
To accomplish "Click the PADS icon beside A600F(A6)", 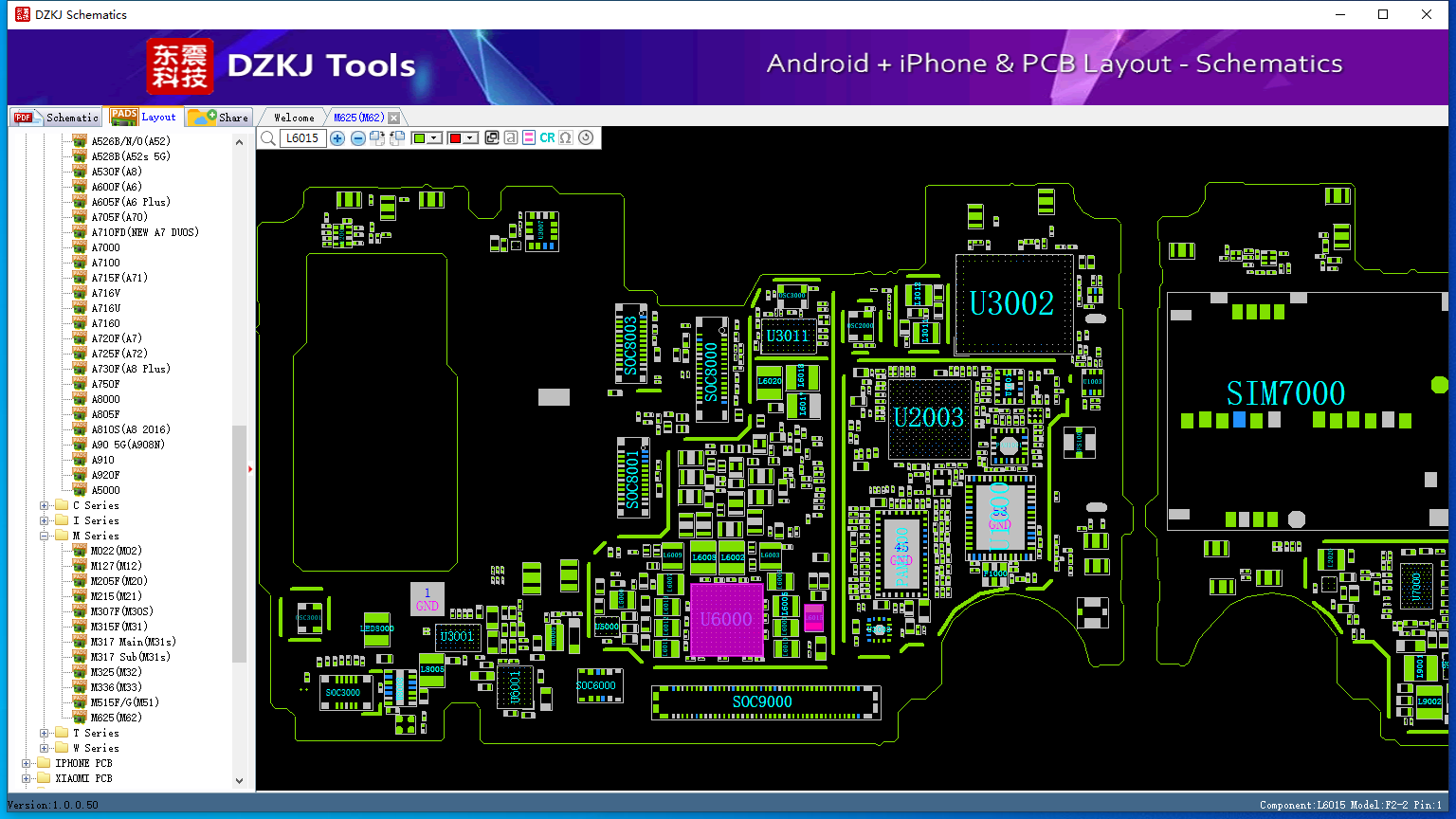I will (80, 187).
